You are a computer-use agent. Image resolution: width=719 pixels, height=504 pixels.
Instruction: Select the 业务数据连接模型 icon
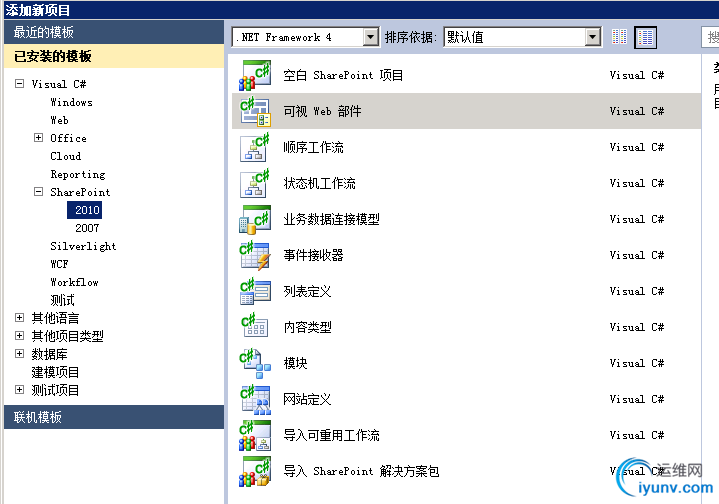(x=255, y=219)
